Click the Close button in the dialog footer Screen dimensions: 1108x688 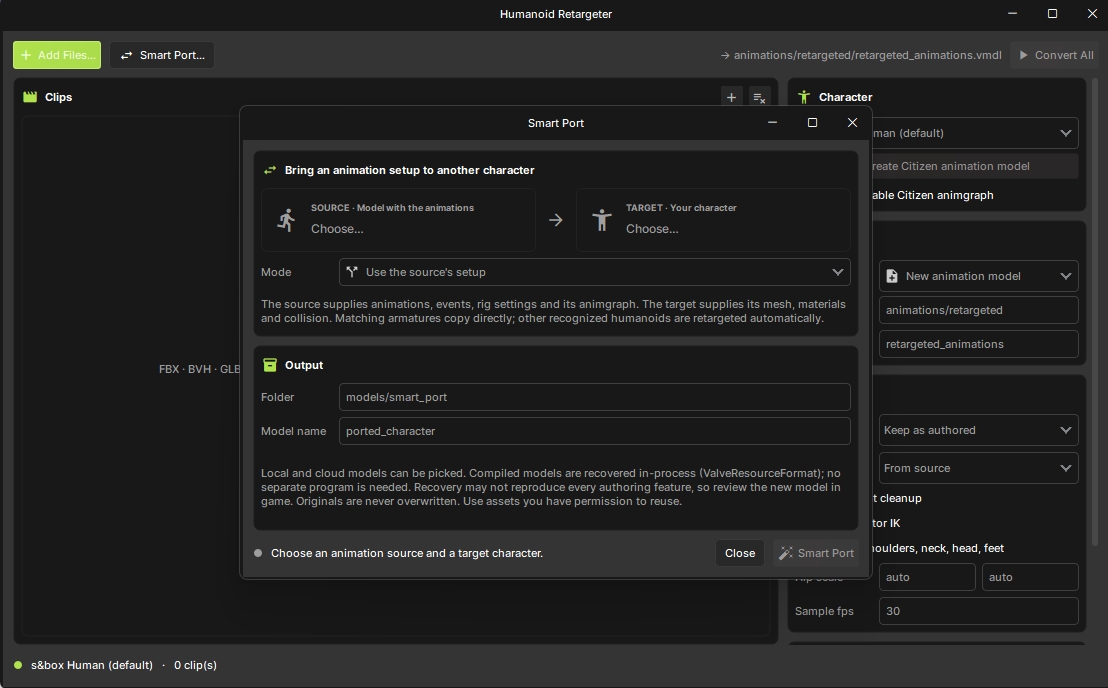pos(740,553)
